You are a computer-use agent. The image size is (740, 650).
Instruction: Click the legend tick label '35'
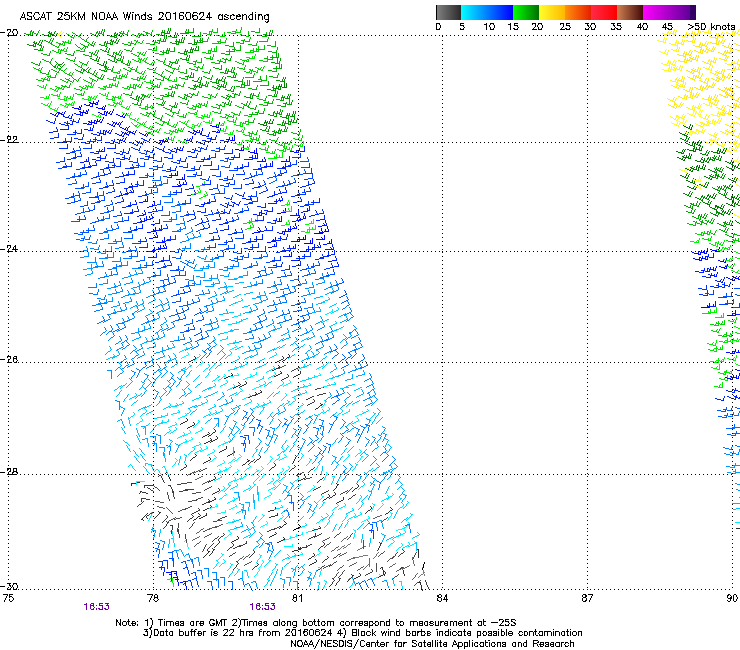[616, 27]
